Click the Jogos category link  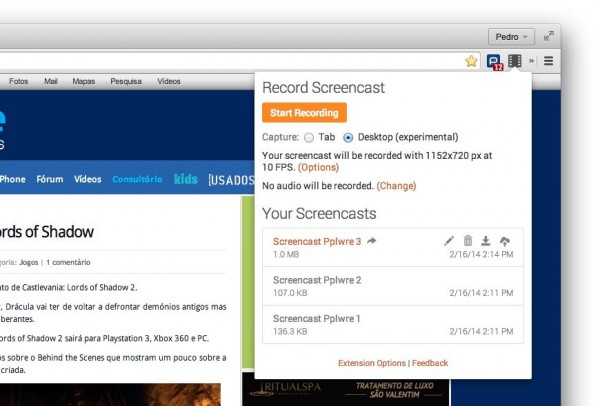[x=29, y=262]
